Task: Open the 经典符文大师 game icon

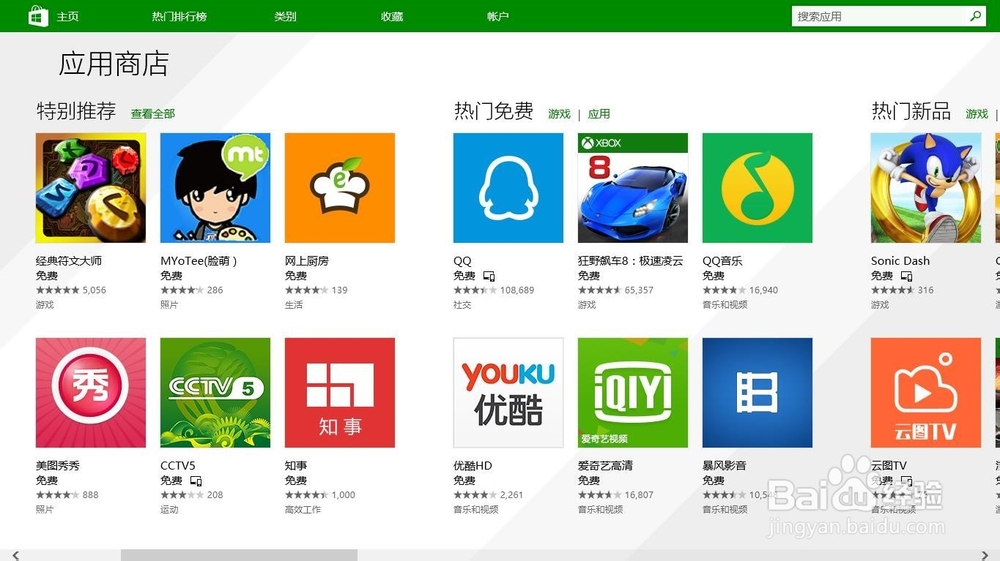Action: point(91,188)
